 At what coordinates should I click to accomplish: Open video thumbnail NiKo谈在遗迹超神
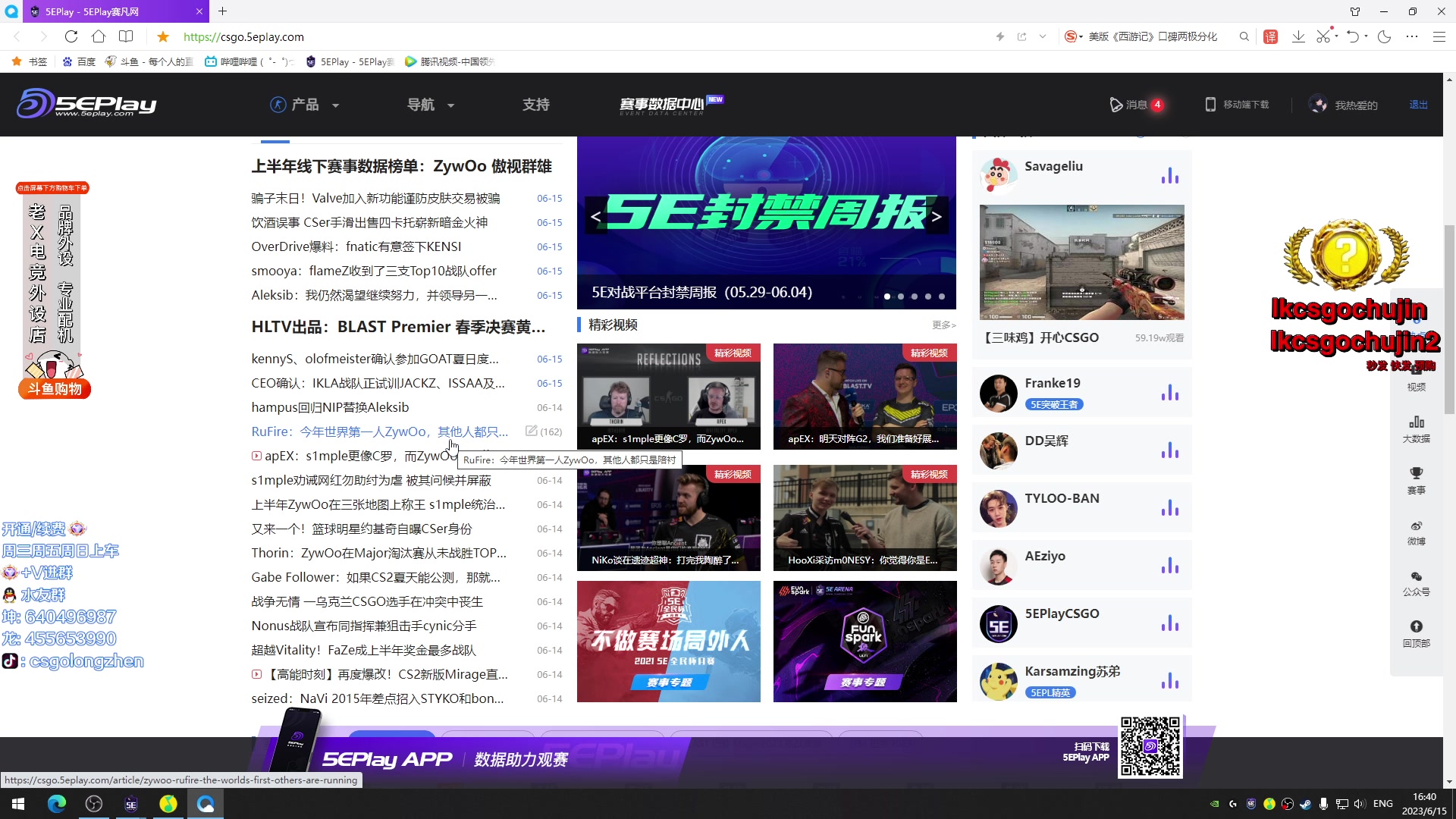pyautogui.click(x=668, y=517)
